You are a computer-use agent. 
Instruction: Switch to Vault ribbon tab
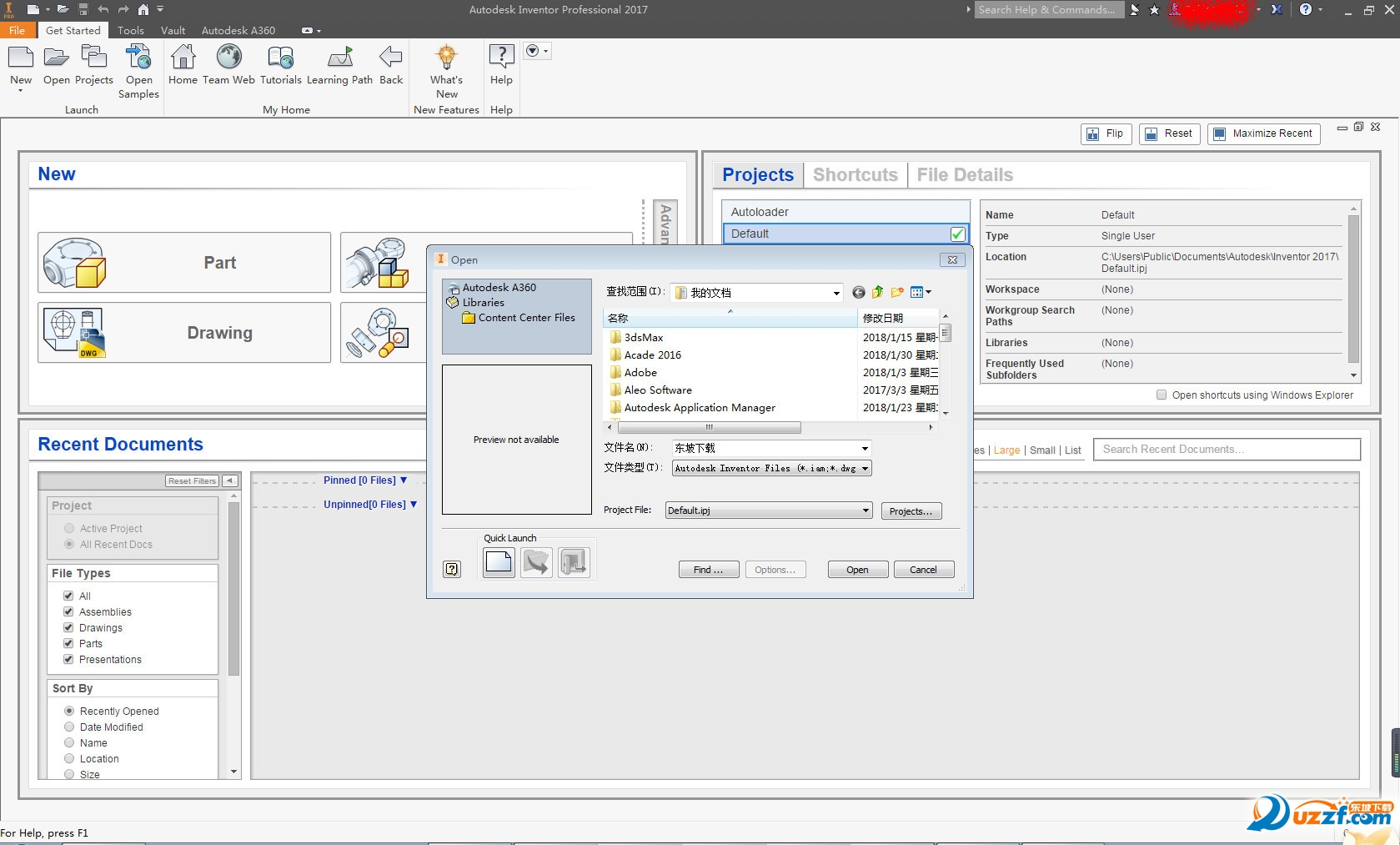(x=173, y=30)
